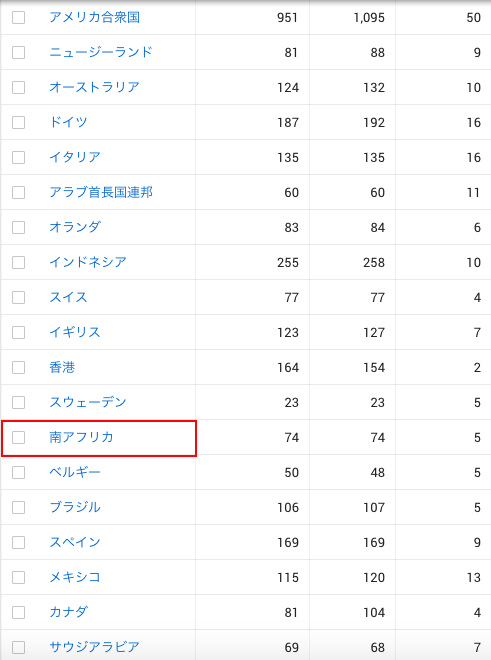Check the スイス row checkbox

pos(19,298)
